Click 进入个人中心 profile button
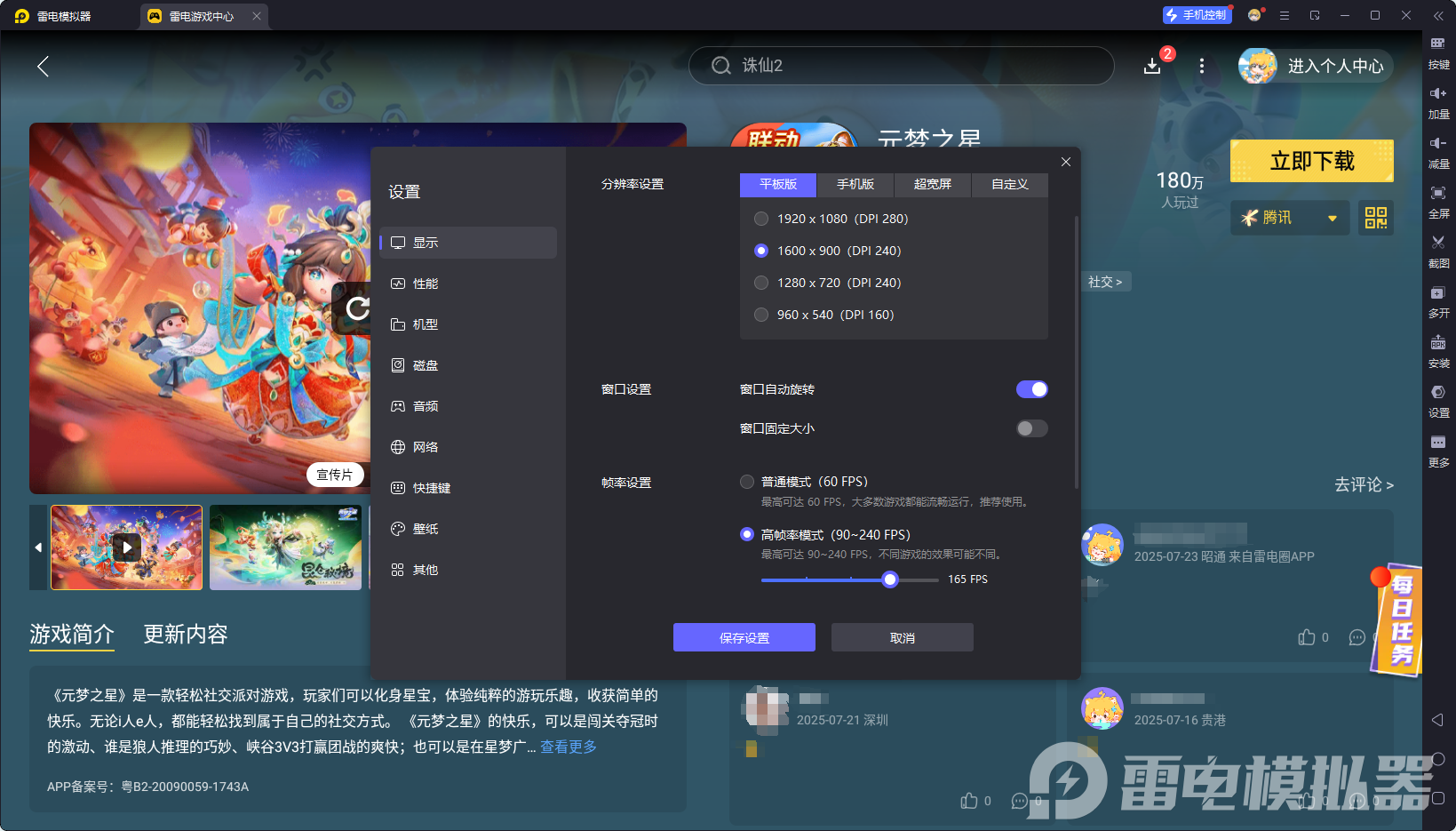This screenshot has width=1456, height=831. click(x=1317, y=66)
